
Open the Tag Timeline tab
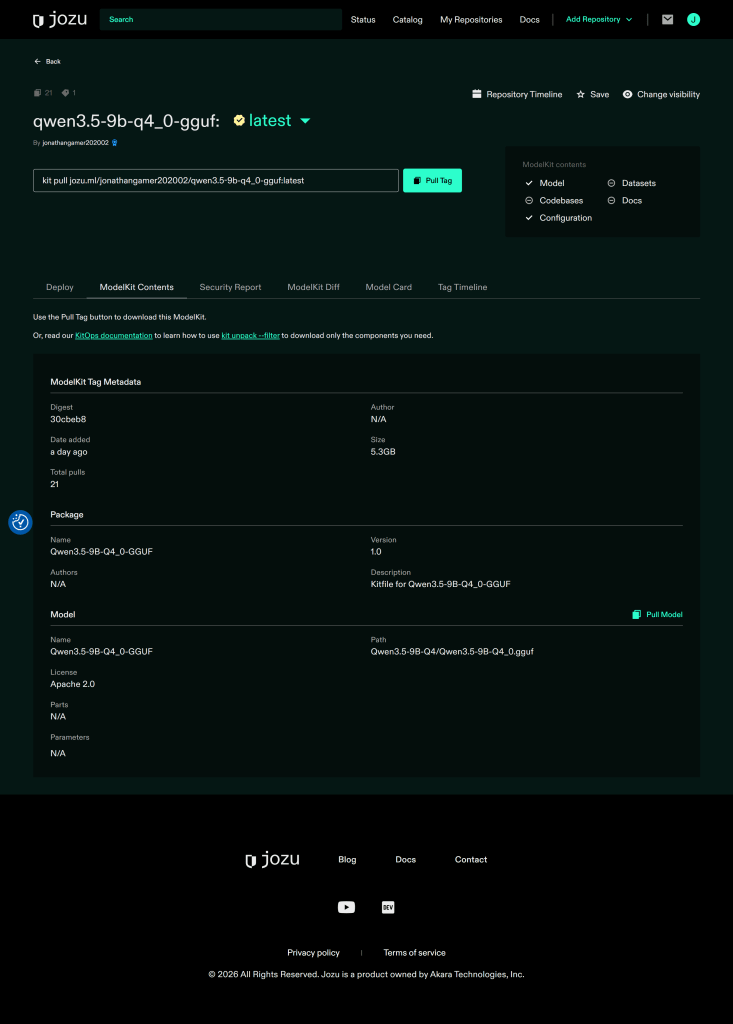coord(463,287)
